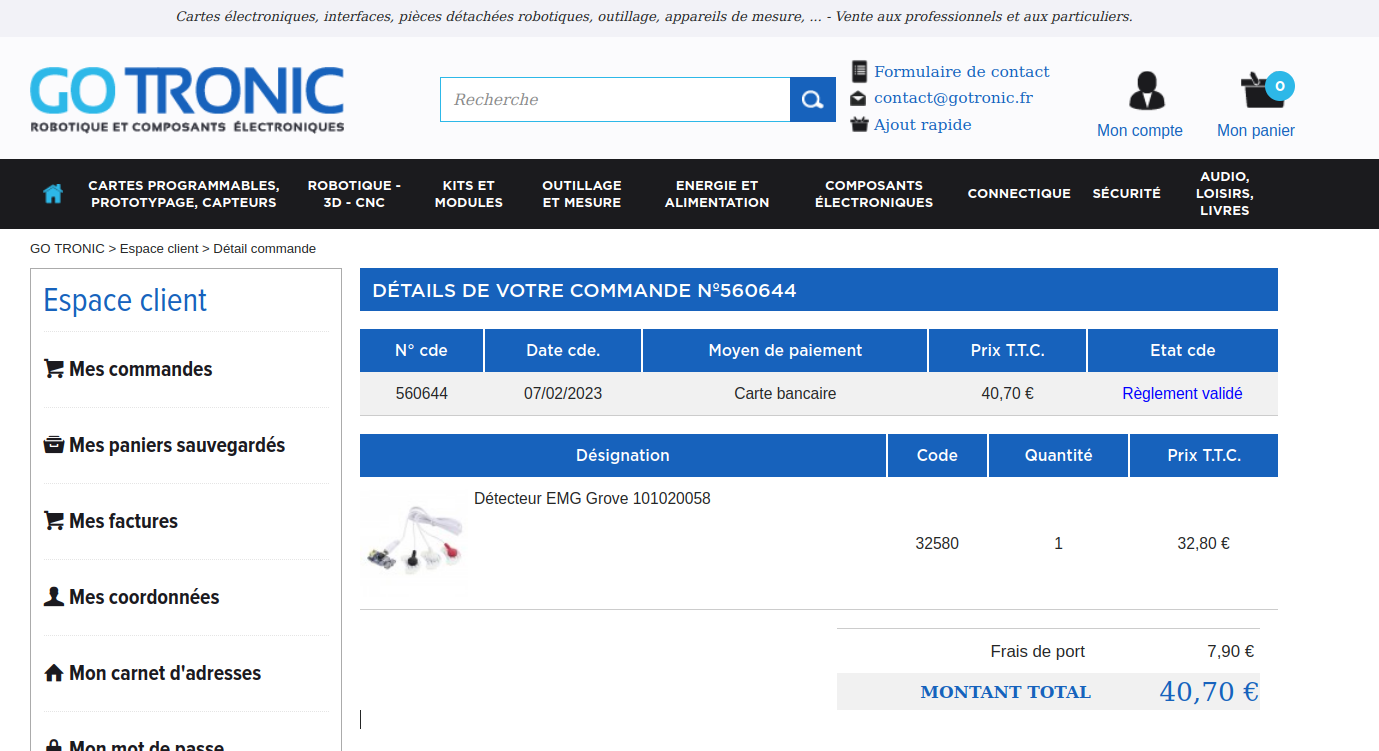Click Espace client in the breadcrumb
The image size is (1379, 751).
(x=160, y=249)
